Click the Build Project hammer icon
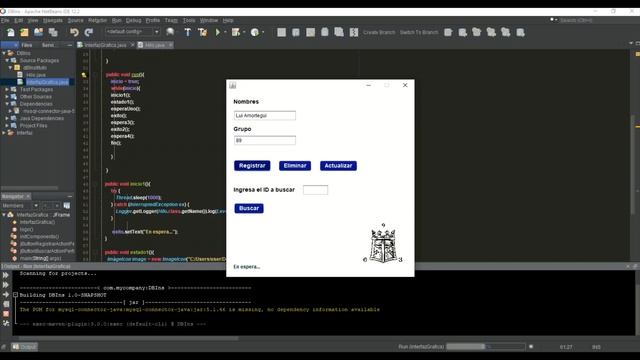This screenshot has width=640, height=360. coord(187,32)
